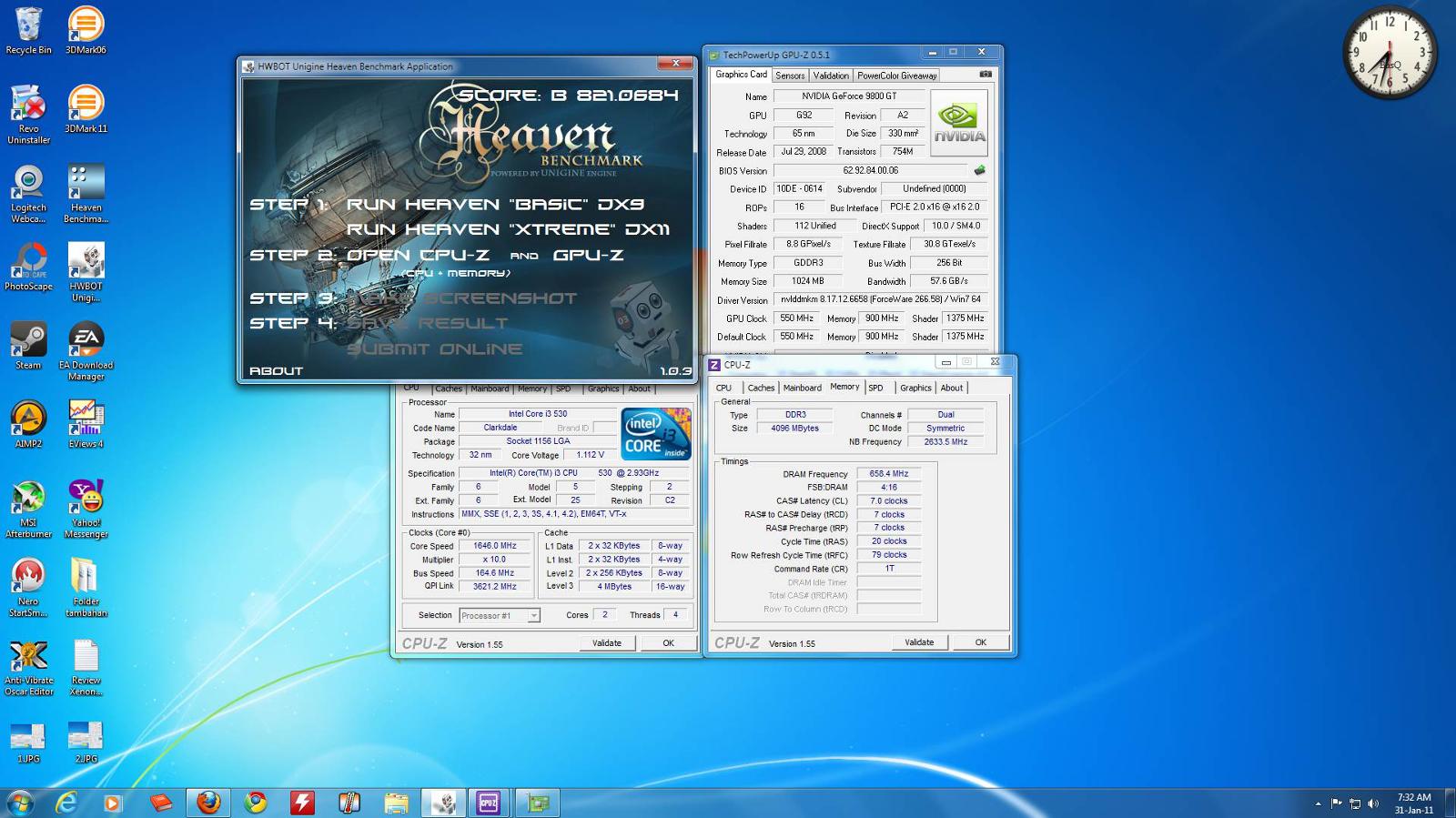Click the Intel Core i3 530 name field
The width and height of the screenshot is (1456, 818).
[538, 414]
